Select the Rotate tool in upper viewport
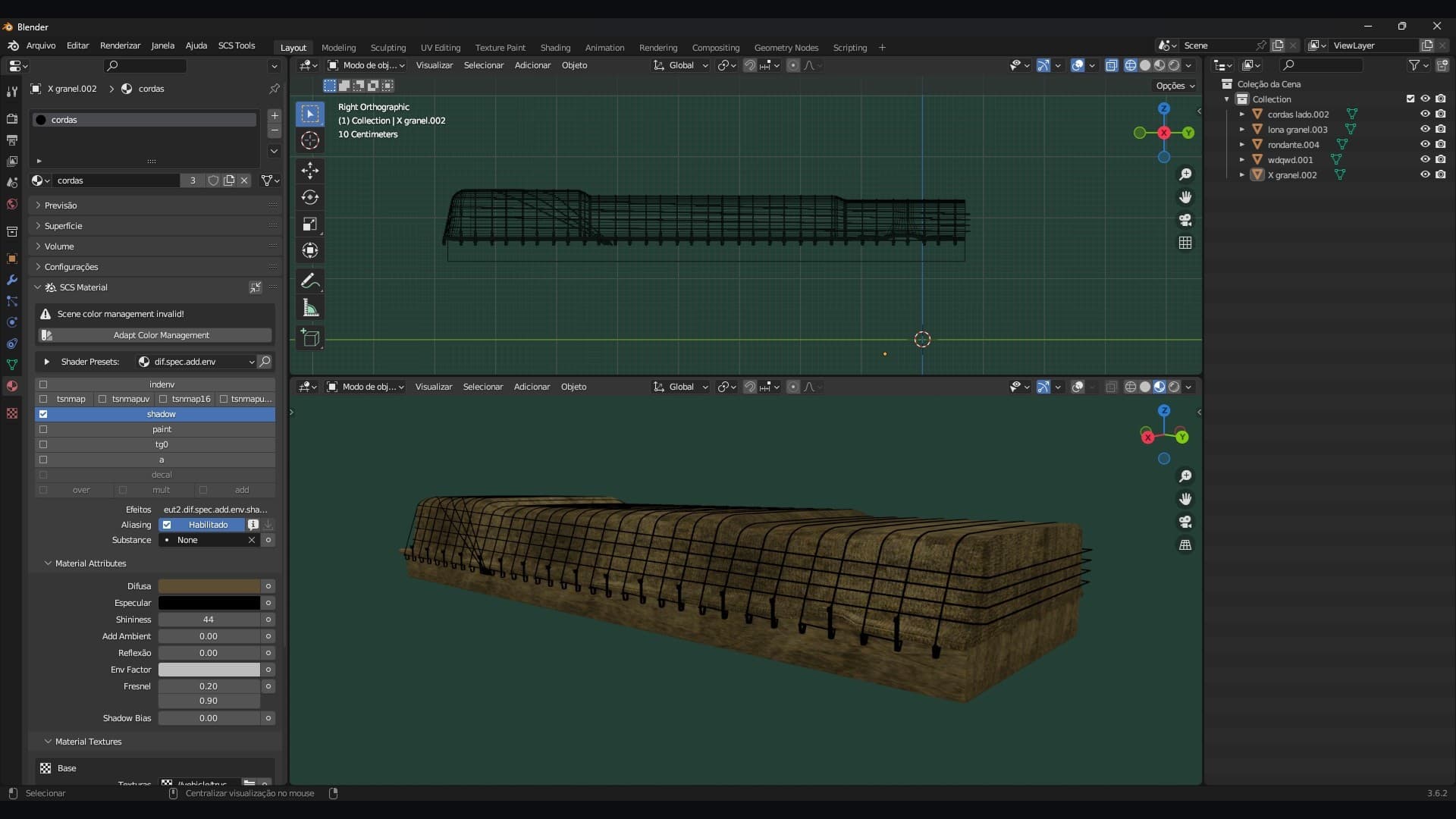 click(x=309, y=197)
